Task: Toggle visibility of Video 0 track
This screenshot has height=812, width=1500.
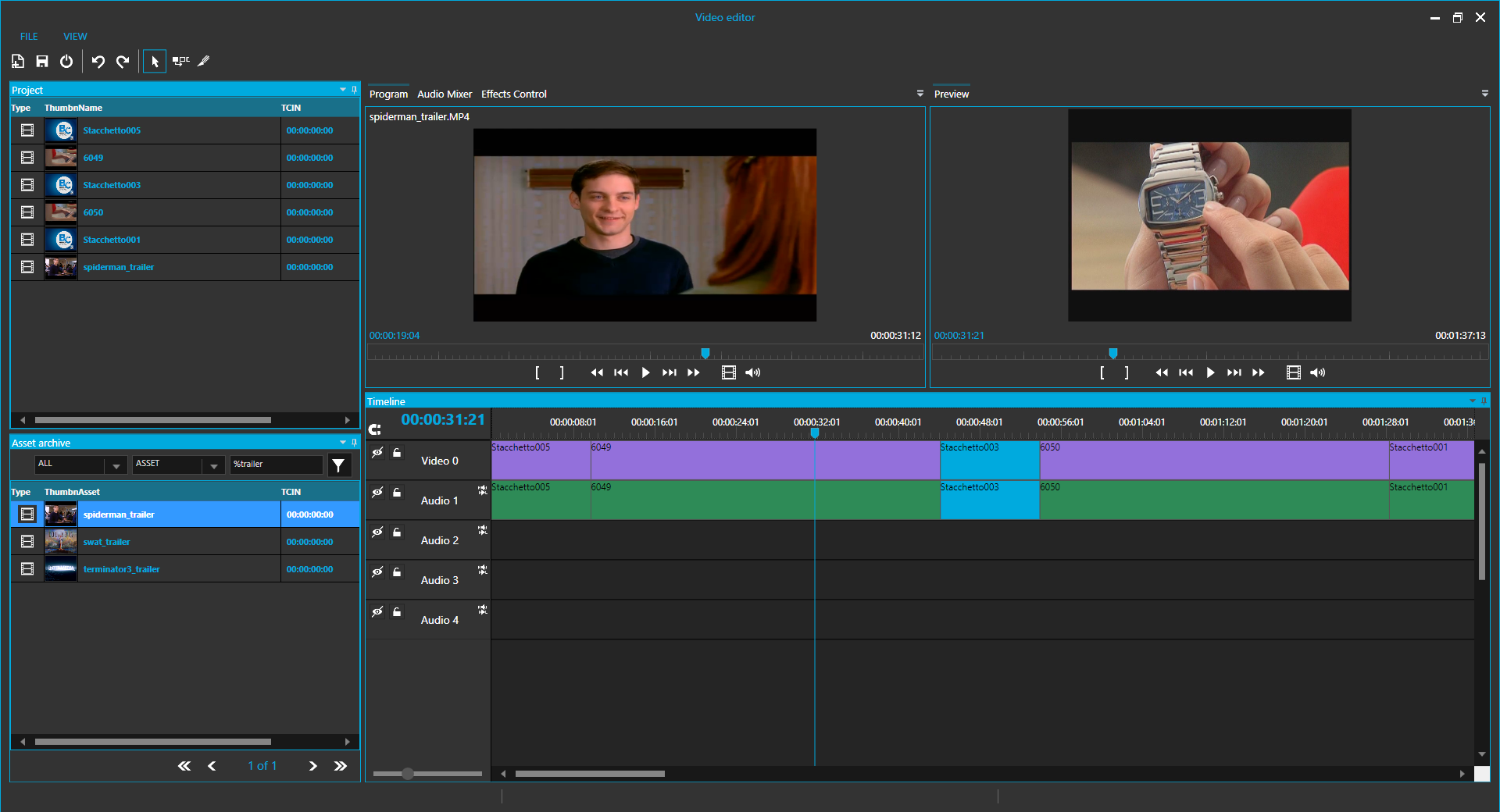Action: tap(377, 452)
